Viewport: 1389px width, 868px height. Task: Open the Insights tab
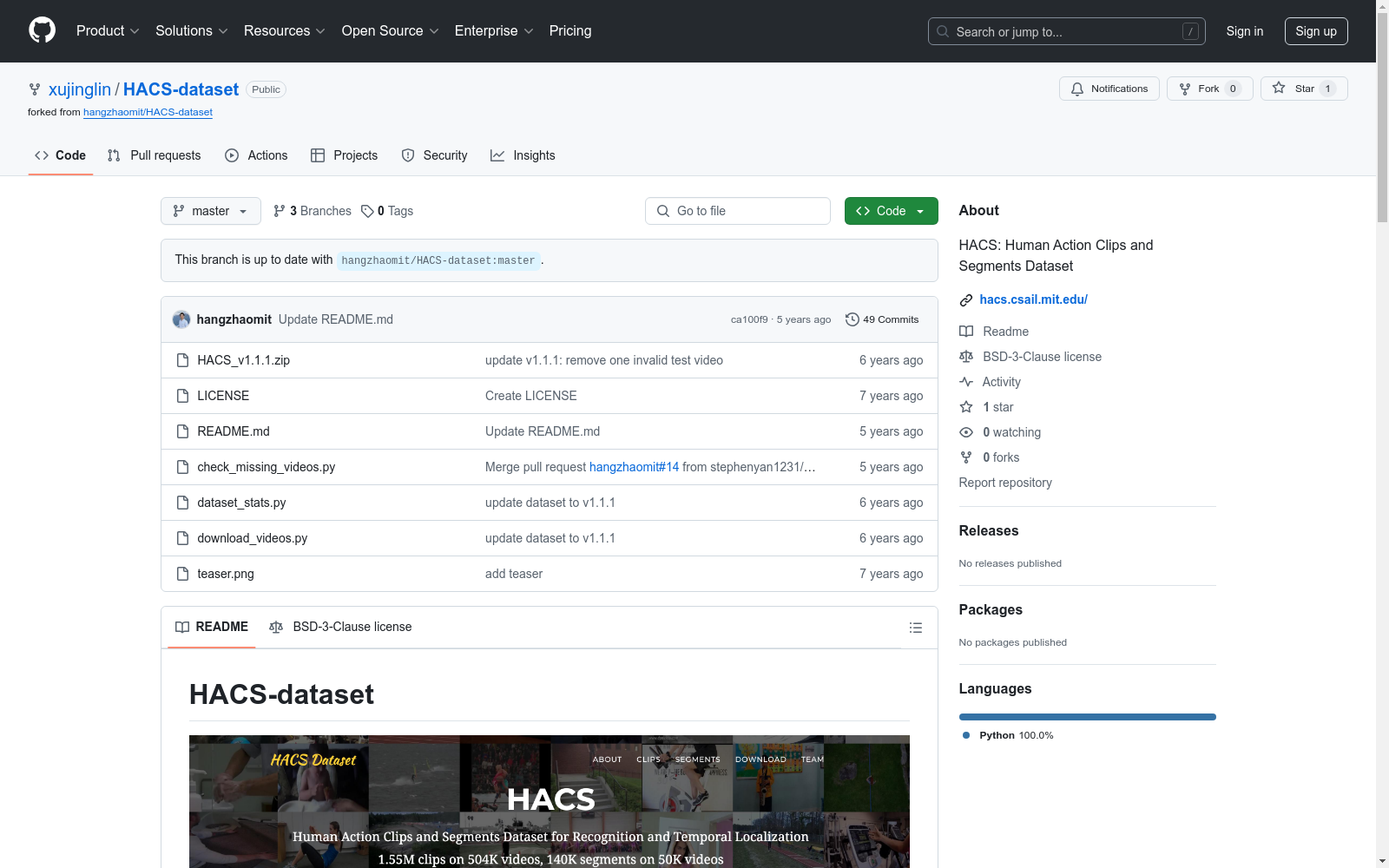[523, 155]
